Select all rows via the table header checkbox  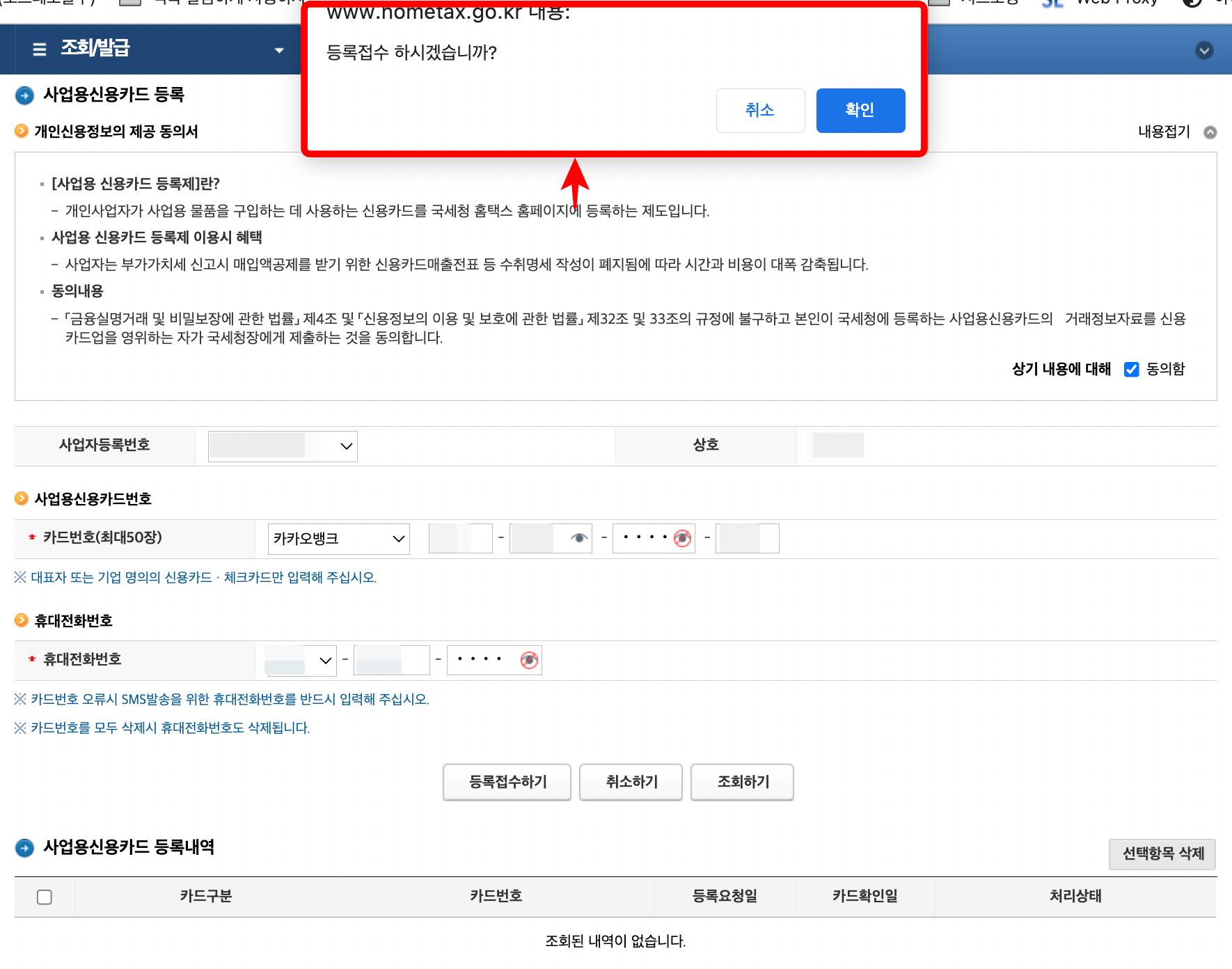pyautogui.click(x=44, y=897)
